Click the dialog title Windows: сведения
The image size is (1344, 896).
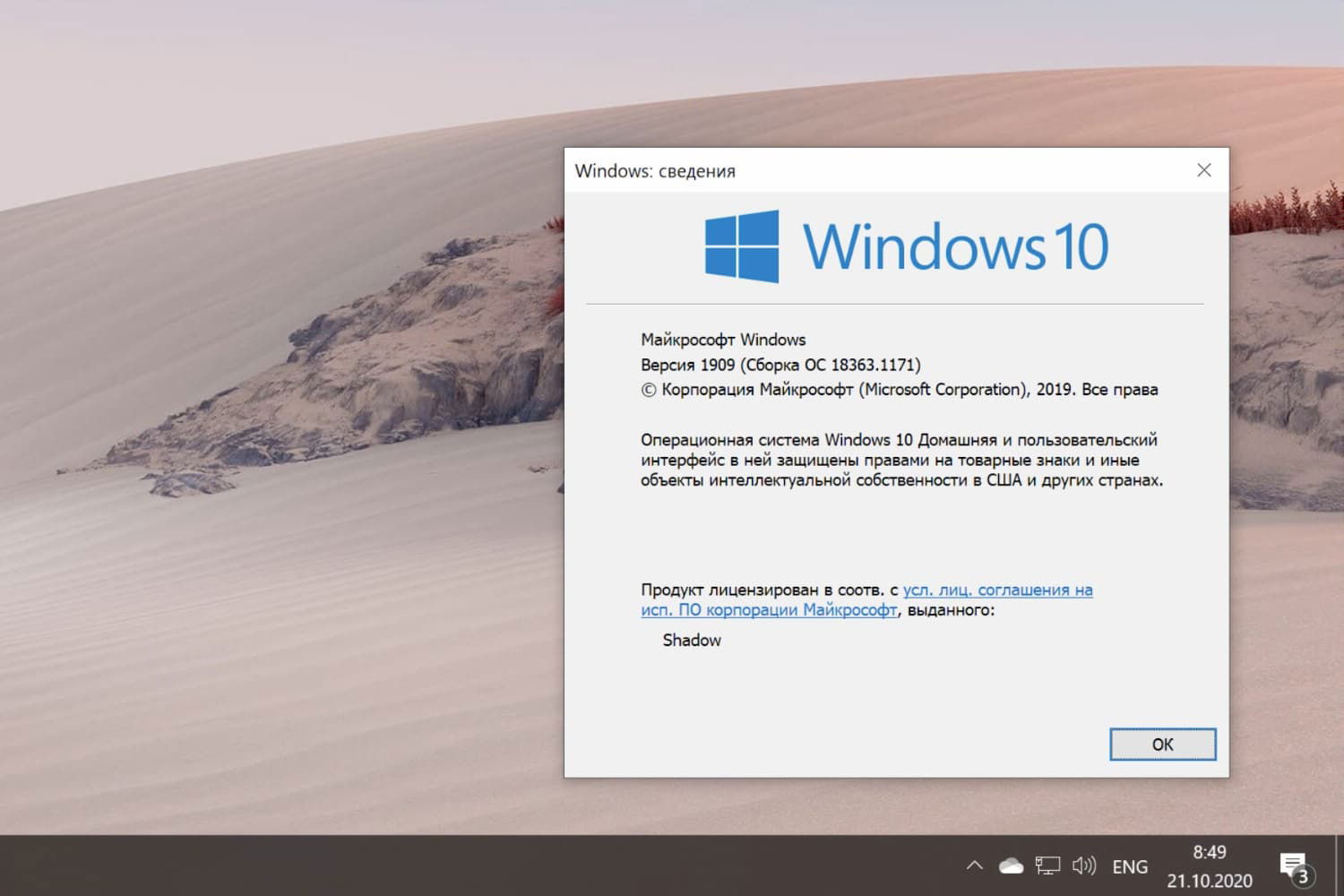[x=654, y=170]
